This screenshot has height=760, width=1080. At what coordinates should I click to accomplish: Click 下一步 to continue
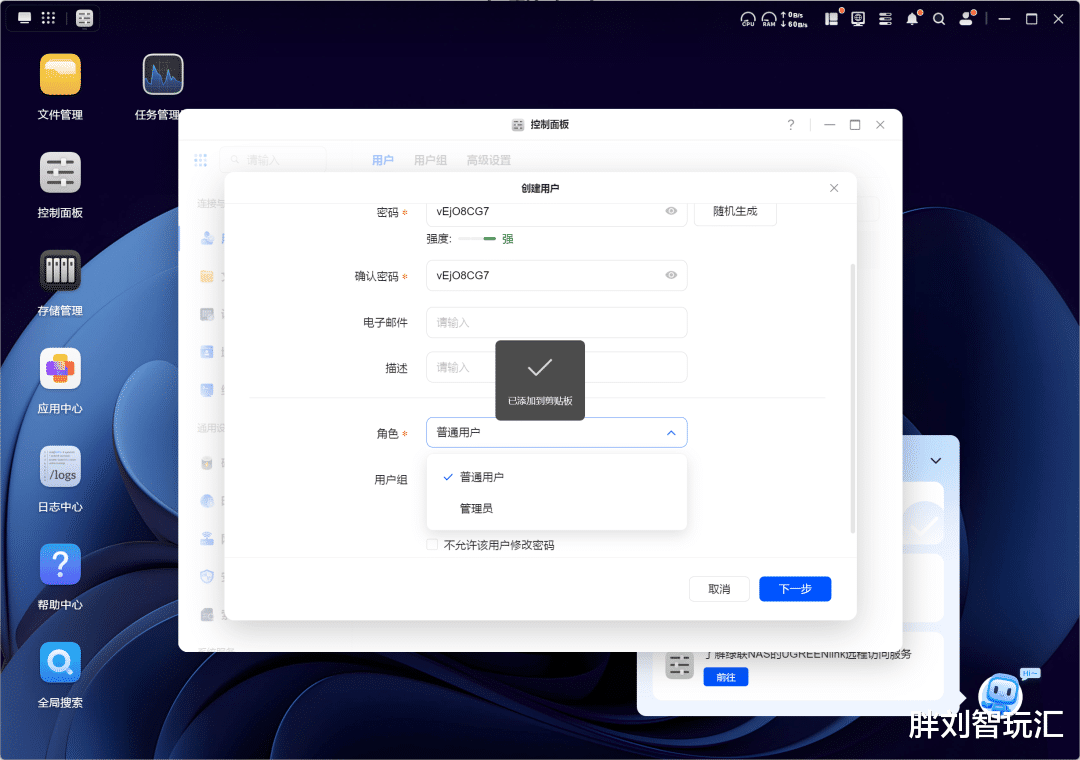795,589
